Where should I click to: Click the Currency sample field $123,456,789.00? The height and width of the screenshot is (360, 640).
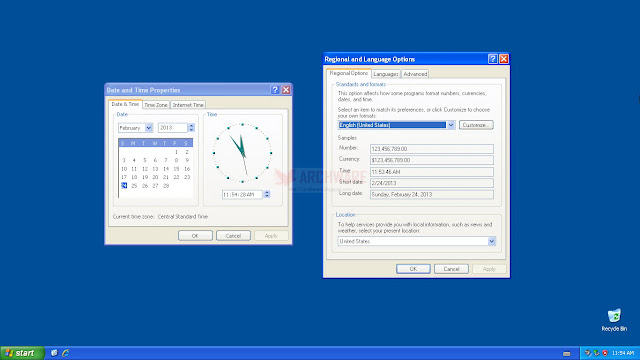click(x=432, y=160)
